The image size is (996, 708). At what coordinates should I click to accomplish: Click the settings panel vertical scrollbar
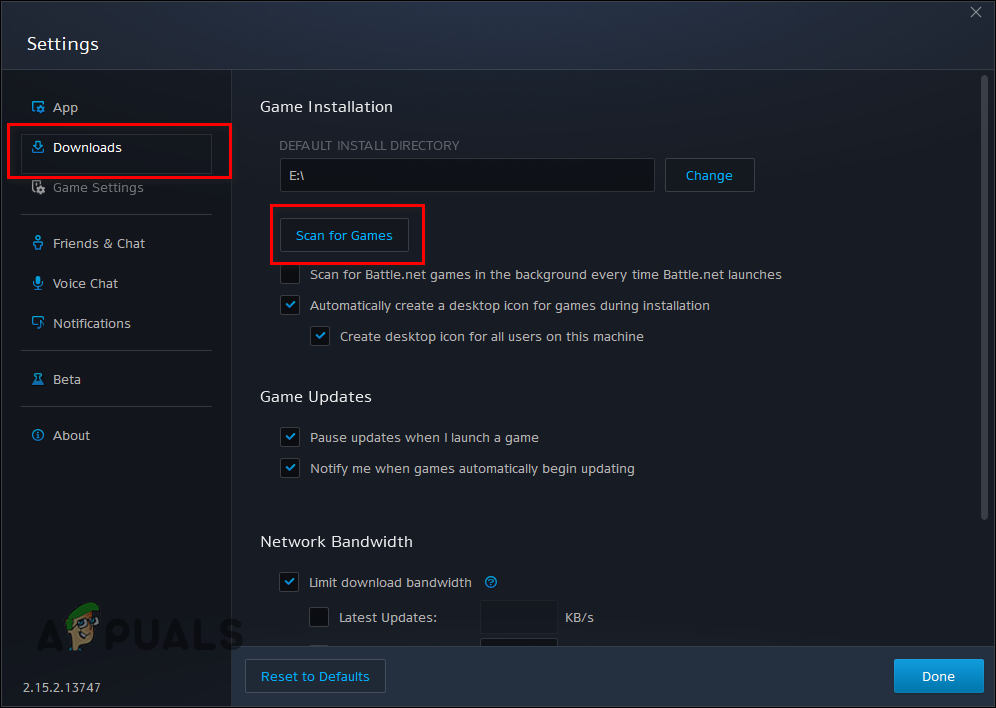[985, 298]
